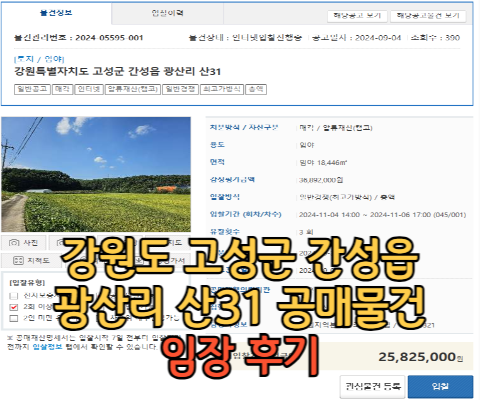Select the address 강원특별자치도 고성군 간성읍 광산리 산31
Screen dimensions: 480x400
click(117, 71)
